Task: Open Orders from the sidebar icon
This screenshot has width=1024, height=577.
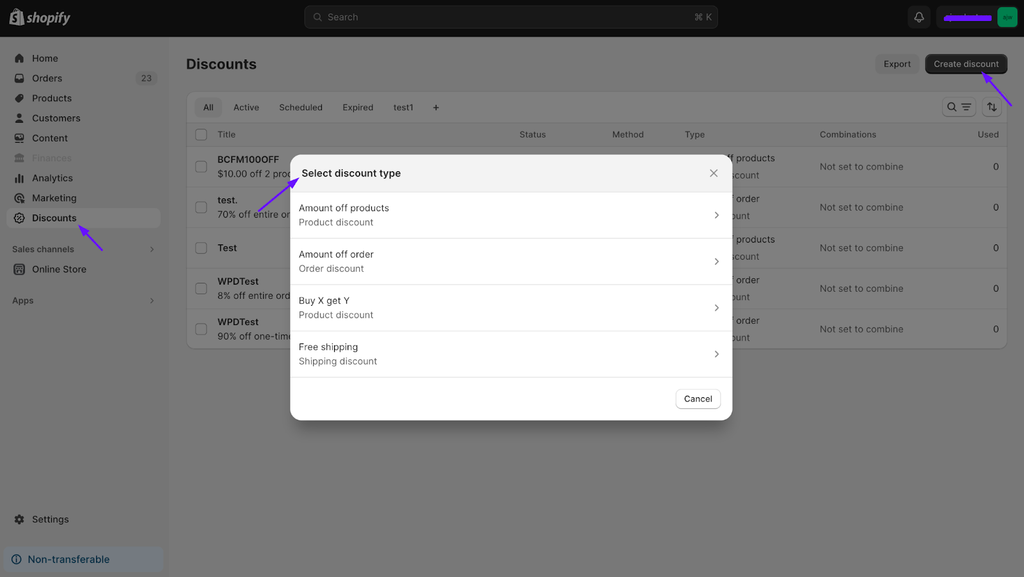Action: pos(19,78)
